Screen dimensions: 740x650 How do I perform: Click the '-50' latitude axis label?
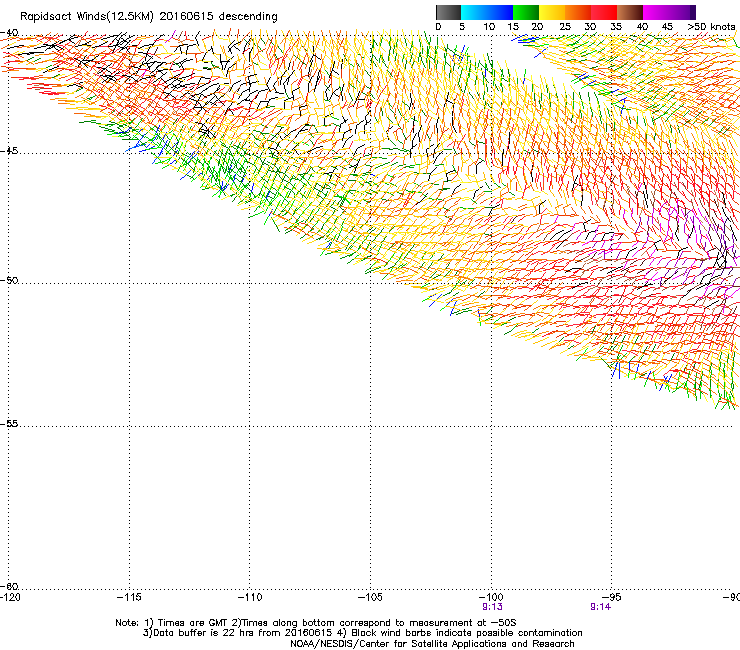(x=9, y=280)
